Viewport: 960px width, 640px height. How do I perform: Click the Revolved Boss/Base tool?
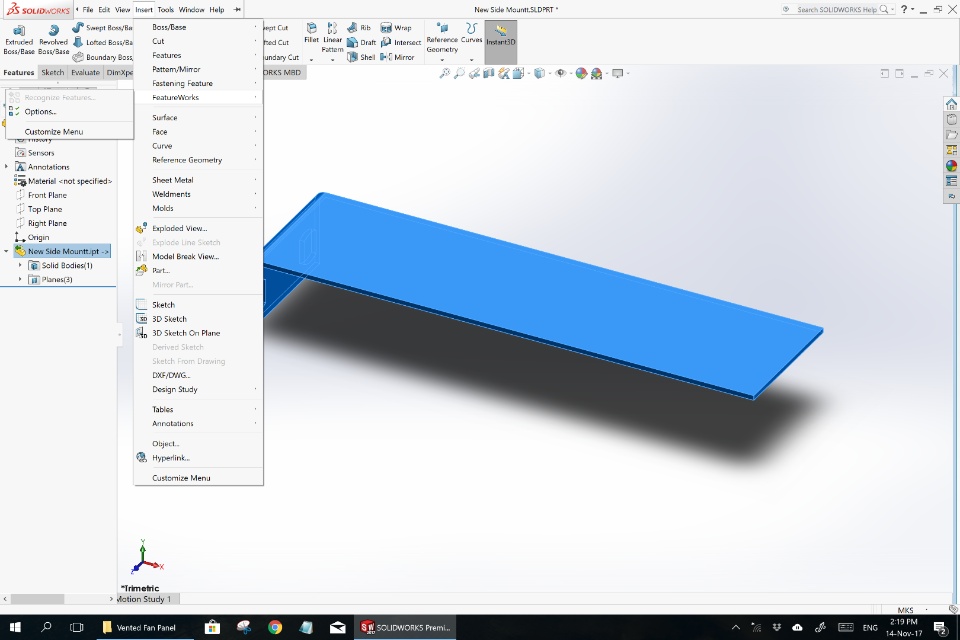[x=53, y=40]
